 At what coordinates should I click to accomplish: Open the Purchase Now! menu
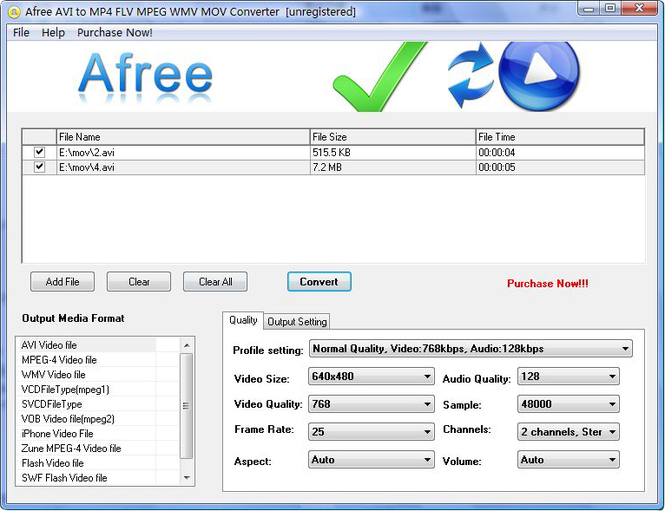pos(115,33)
